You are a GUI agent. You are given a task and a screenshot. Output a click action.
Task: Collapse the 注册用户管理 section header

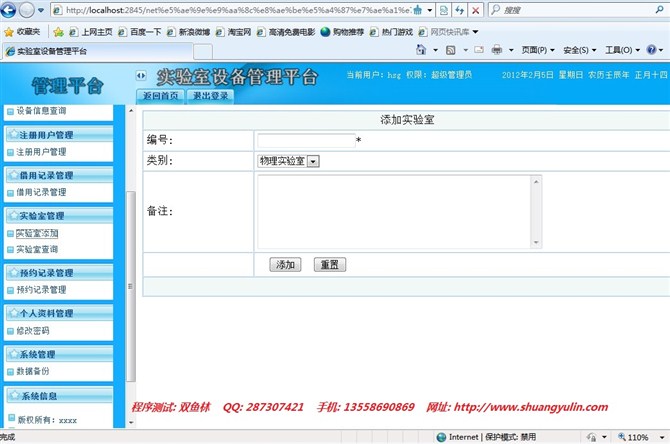click(59, 135)
